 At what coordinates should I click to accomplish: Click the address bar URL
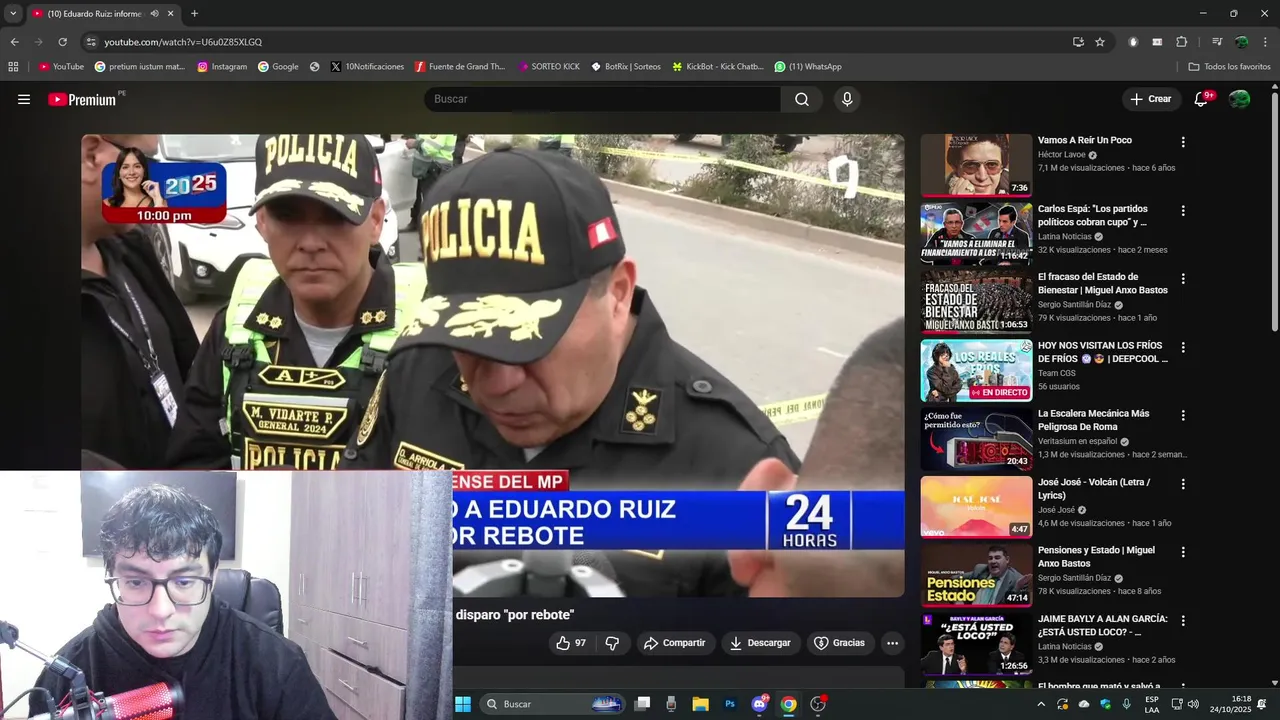[183, 42]
